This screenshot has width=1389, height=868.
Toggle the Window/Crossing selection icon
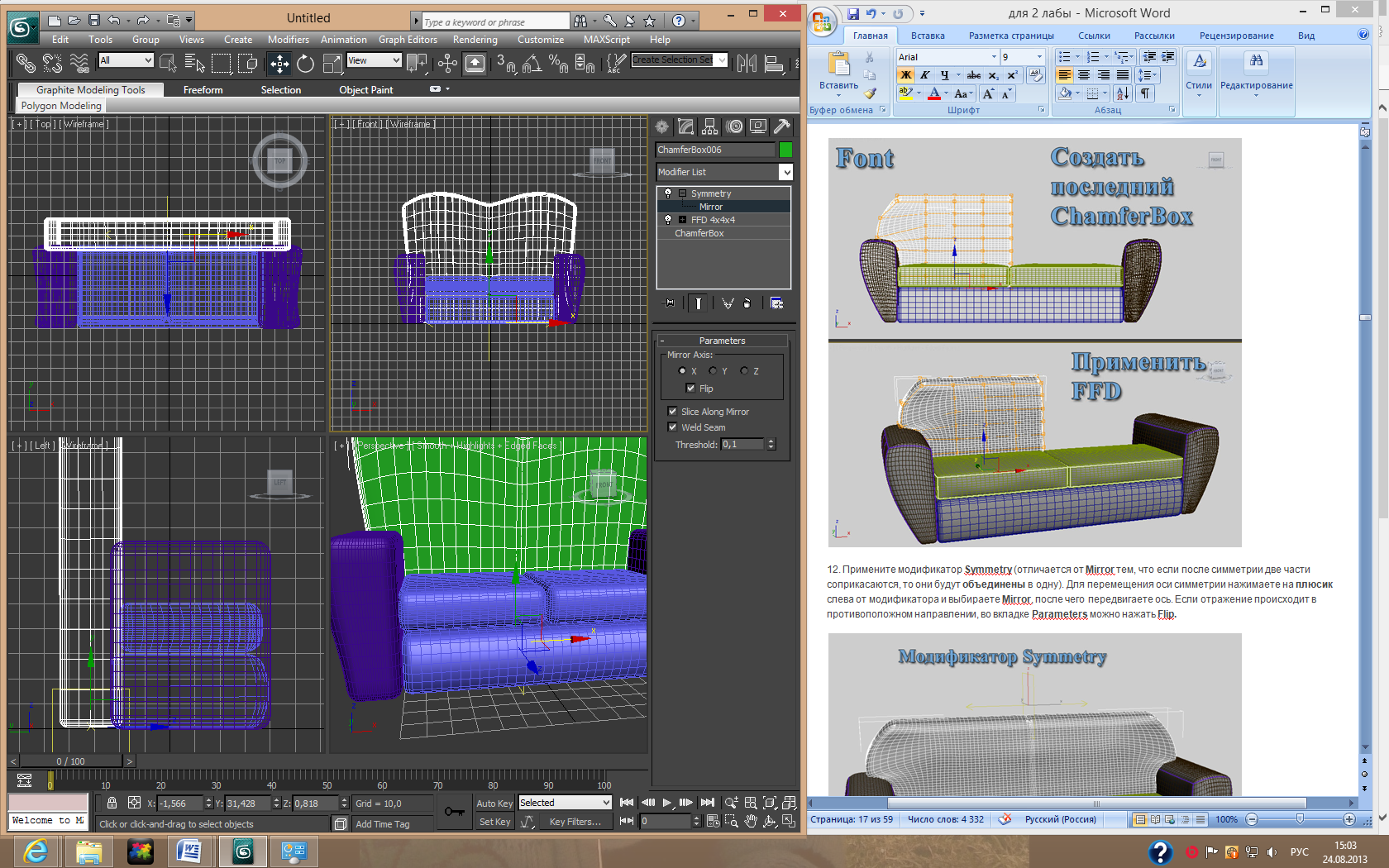[x=247, y=64]
